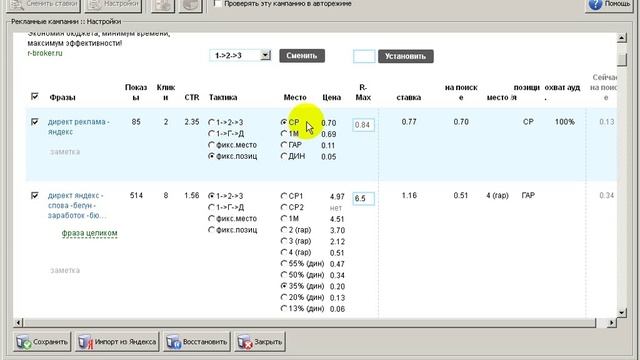Click the ставка column header
Viewport: 640px width, 360px height.
(409, 97)
